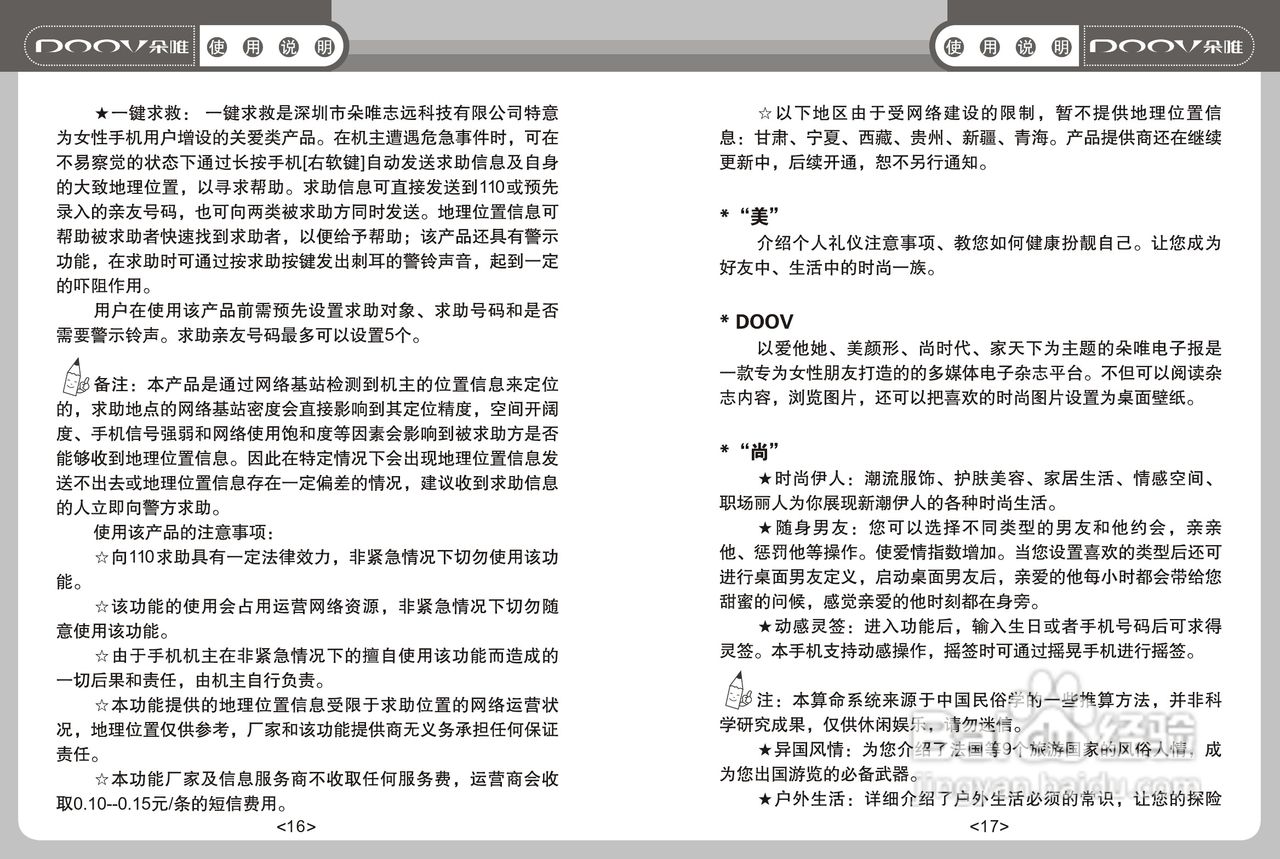Click the page number <17>

(x=988, y=827)
